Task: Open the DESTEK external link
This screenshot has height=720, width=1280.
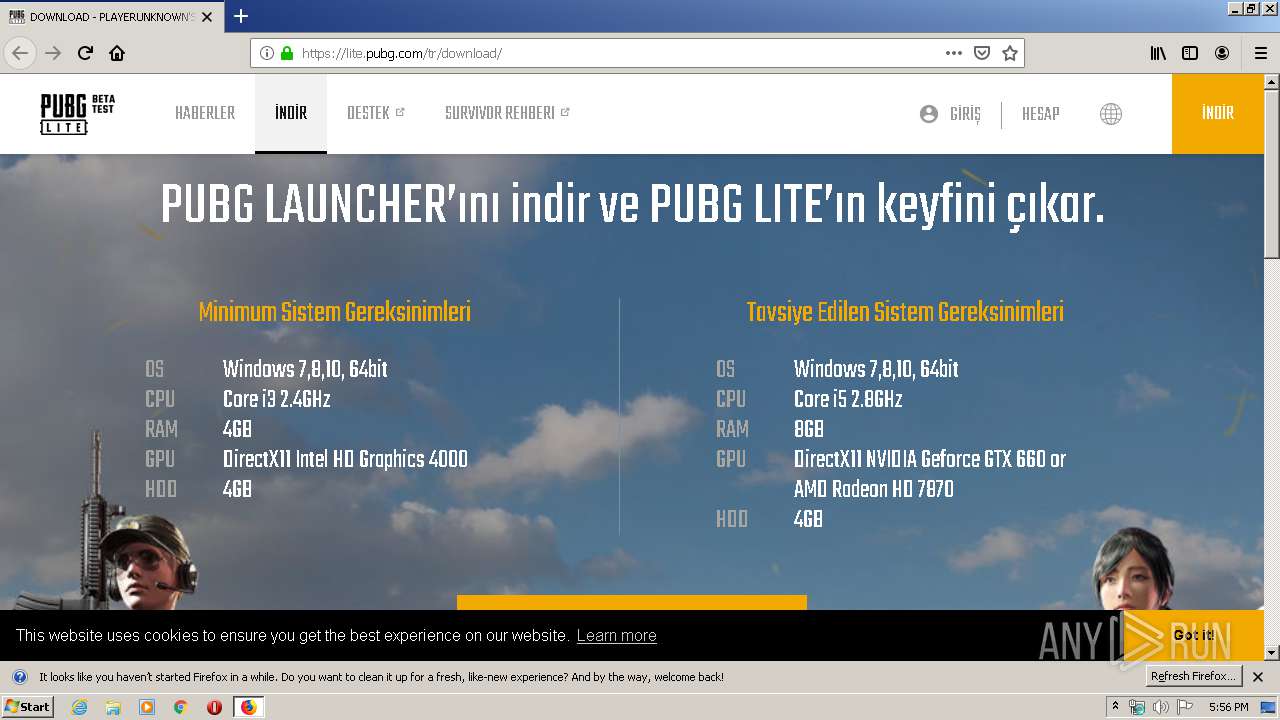Action: [x=375, y=113]
